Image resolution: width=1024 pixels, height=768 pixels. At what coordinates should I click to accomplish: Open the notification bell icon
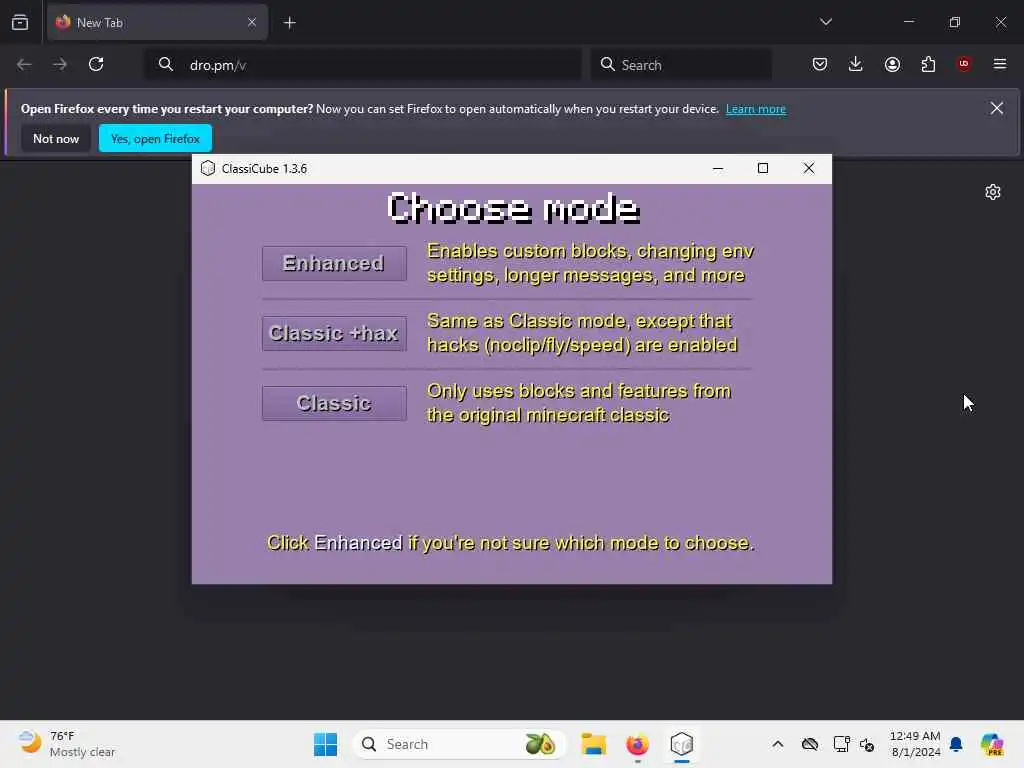tap(956, 744)
